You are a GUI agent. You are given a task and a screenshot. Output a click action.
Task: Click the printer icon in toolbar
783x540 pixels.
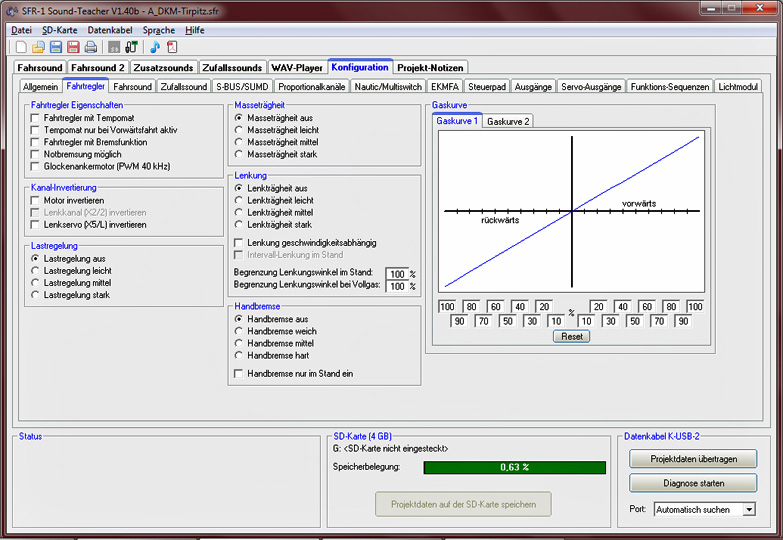point(90,47)
